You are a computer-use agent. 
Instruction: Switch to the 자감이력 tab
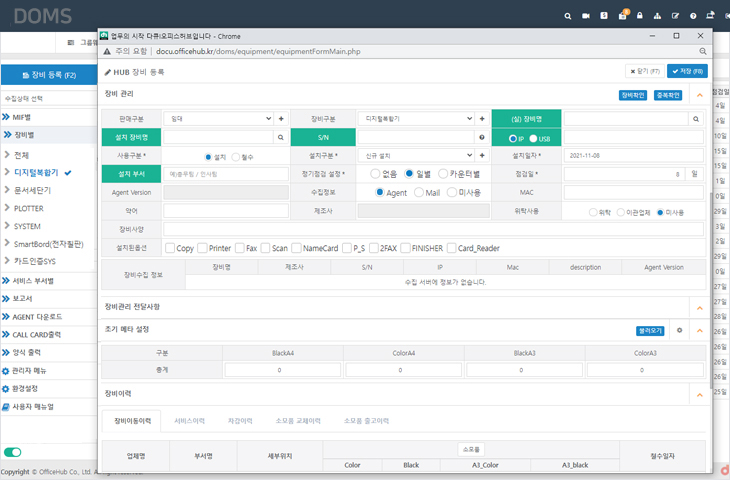[x=240, y=421]
